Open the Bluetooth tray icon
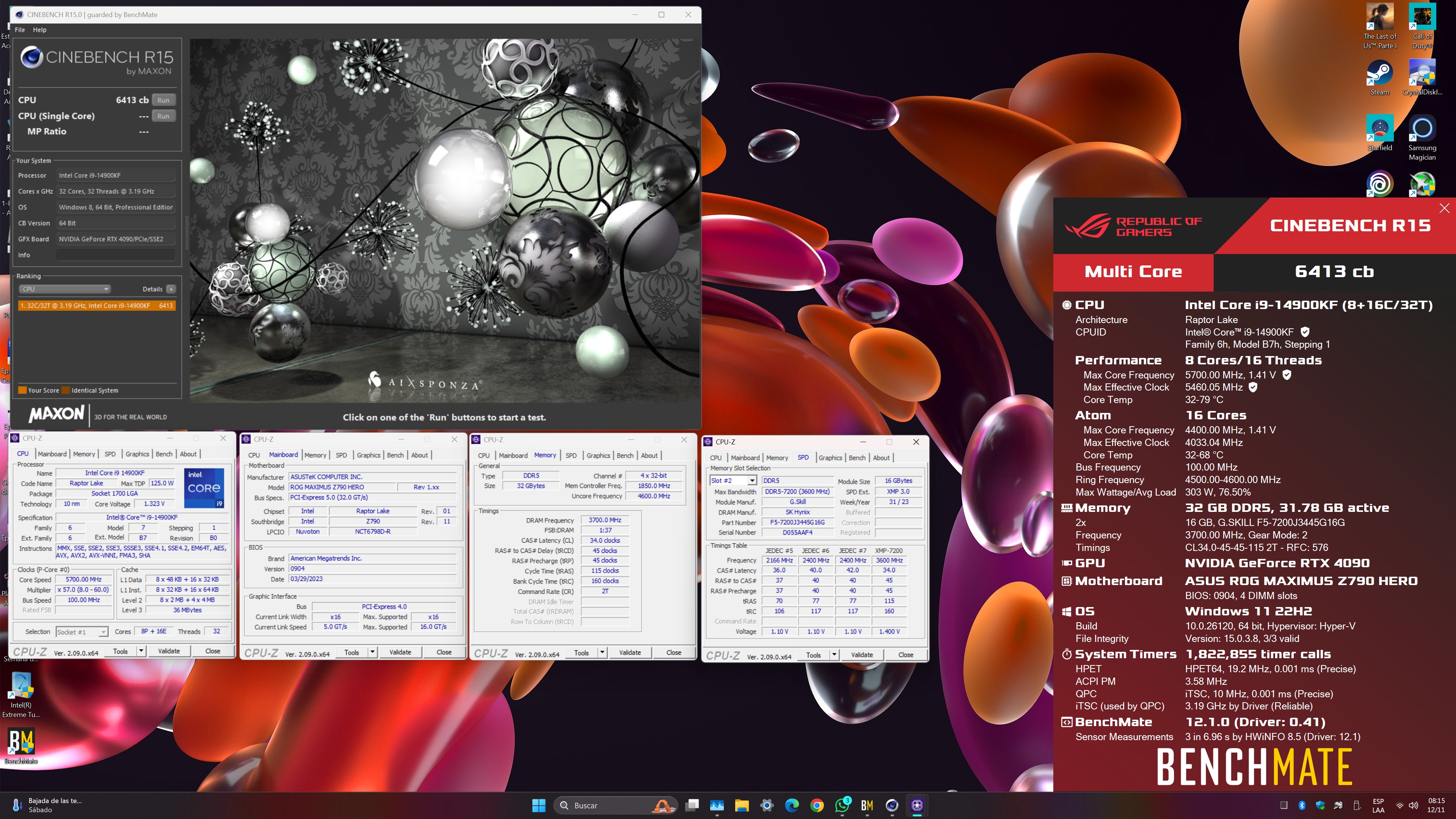The width and height of the screenshot is (1456, 819). (x=1302, y=805)
